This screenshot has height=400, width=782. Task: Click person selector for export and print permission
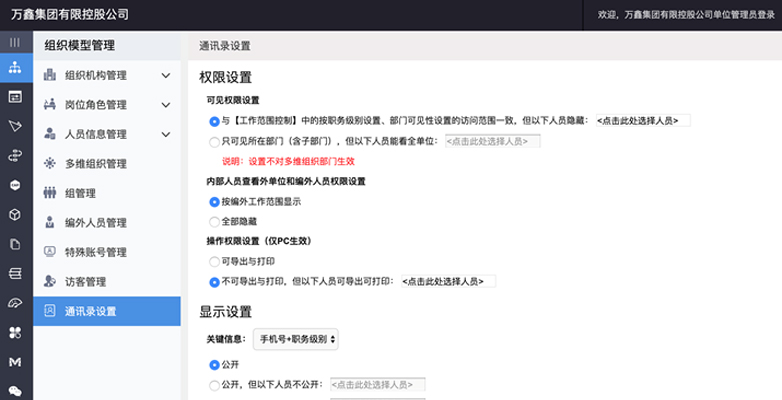click(447, 281)
